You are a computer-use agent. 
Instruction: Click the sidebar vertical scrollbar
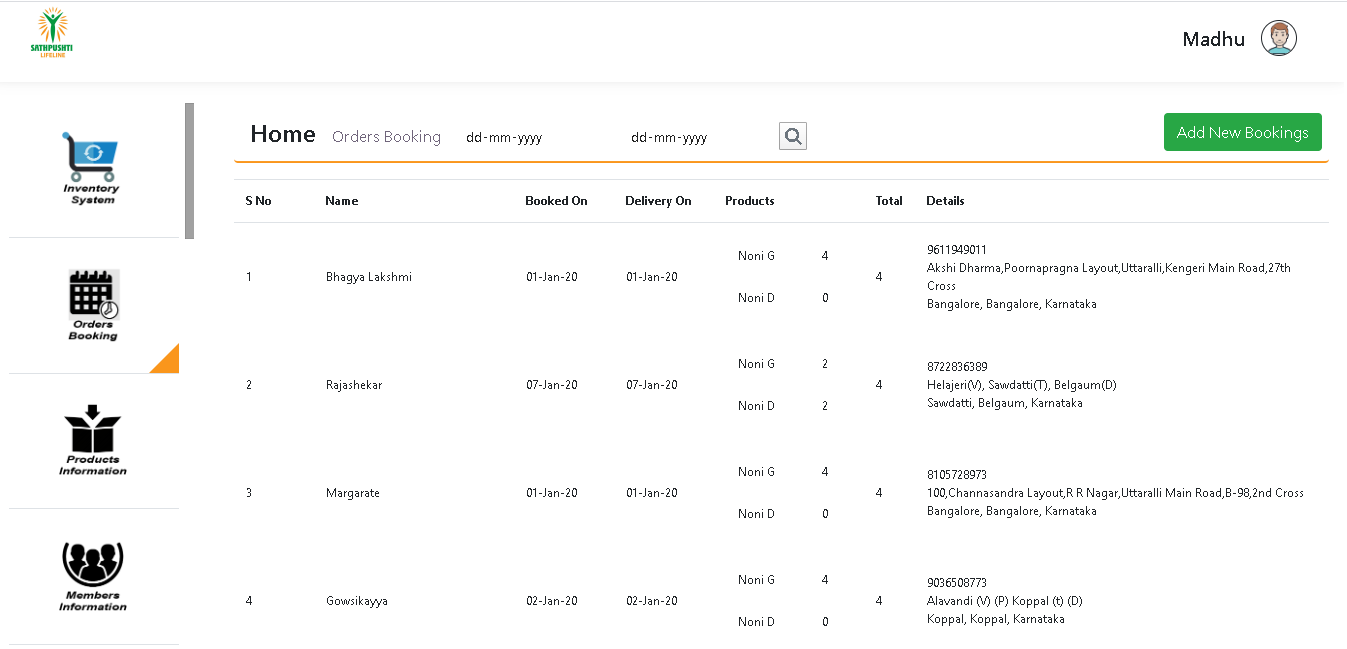tap(189, 170)
